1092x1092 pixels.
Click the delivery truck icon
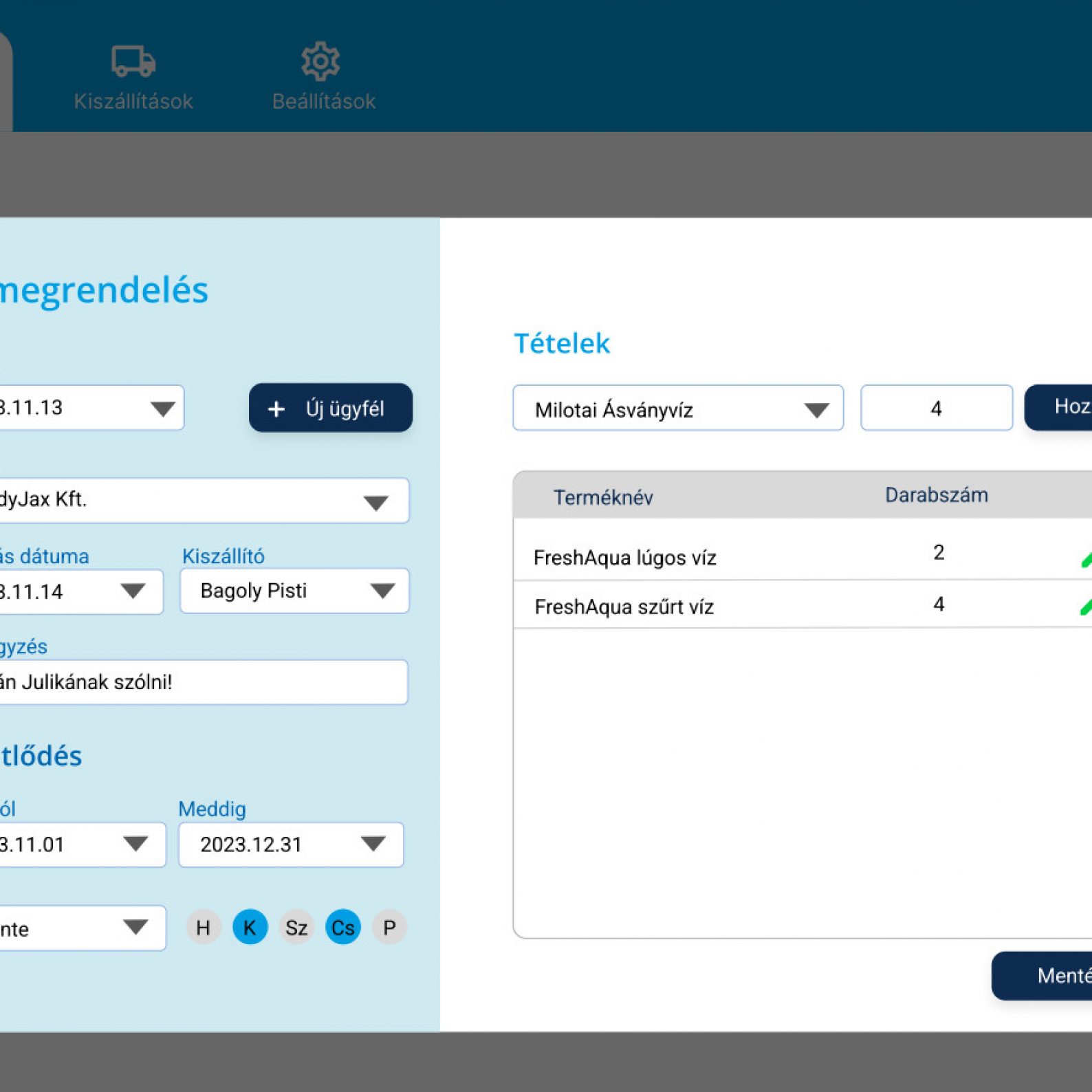click(133, 61)
